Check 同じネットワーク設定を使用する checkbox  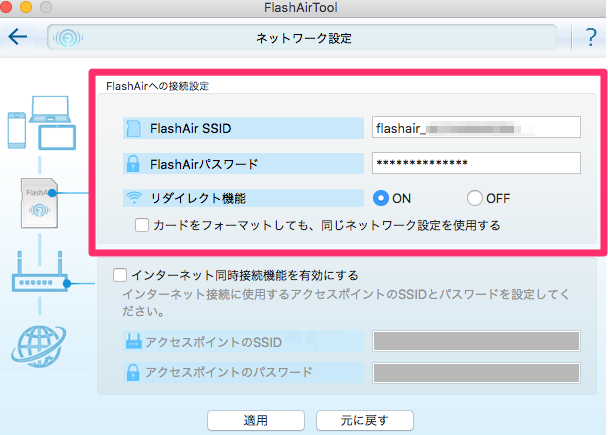coord(142,225)
